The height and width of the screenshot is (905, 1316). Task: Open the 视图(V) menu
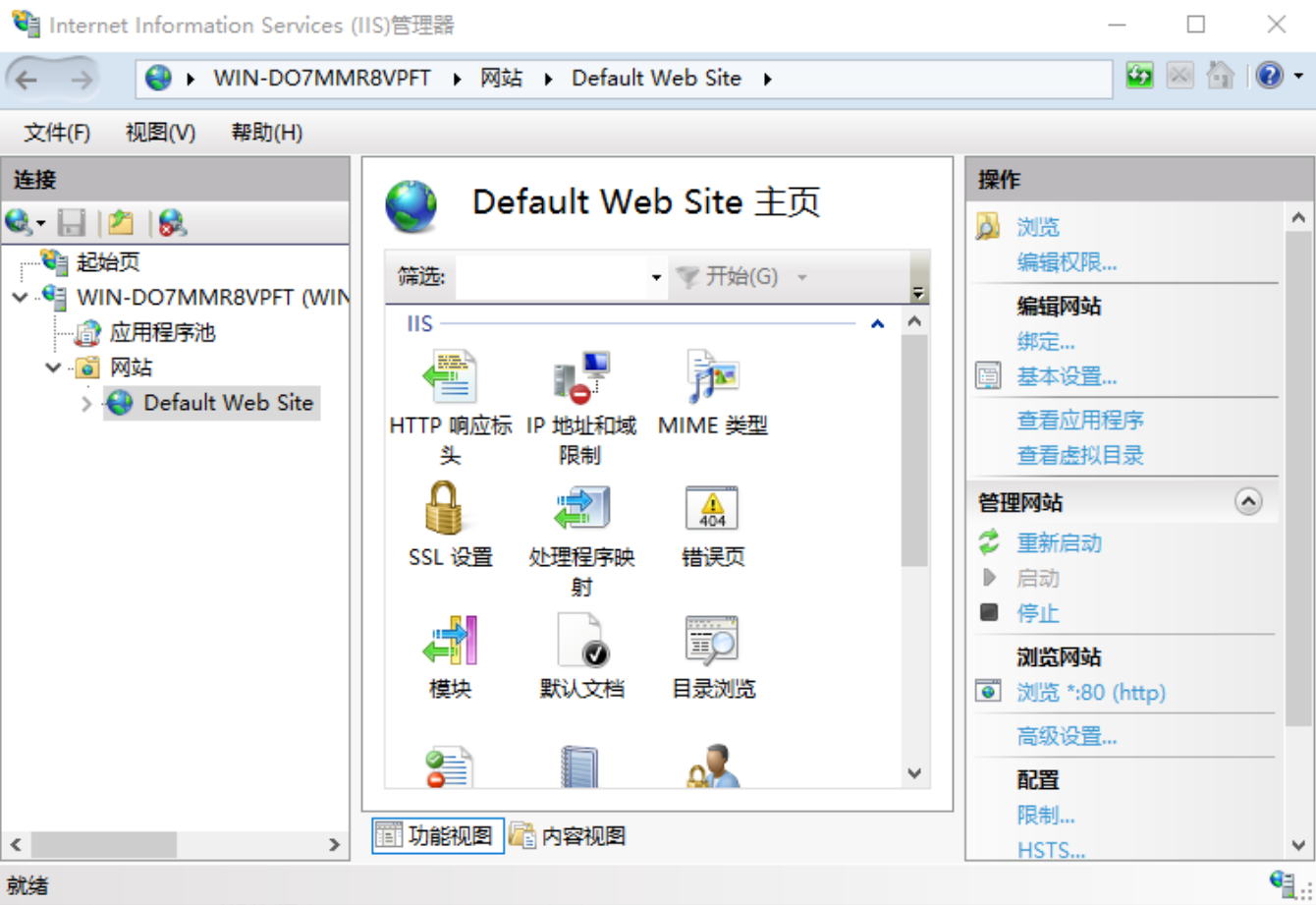pos(160,133)
